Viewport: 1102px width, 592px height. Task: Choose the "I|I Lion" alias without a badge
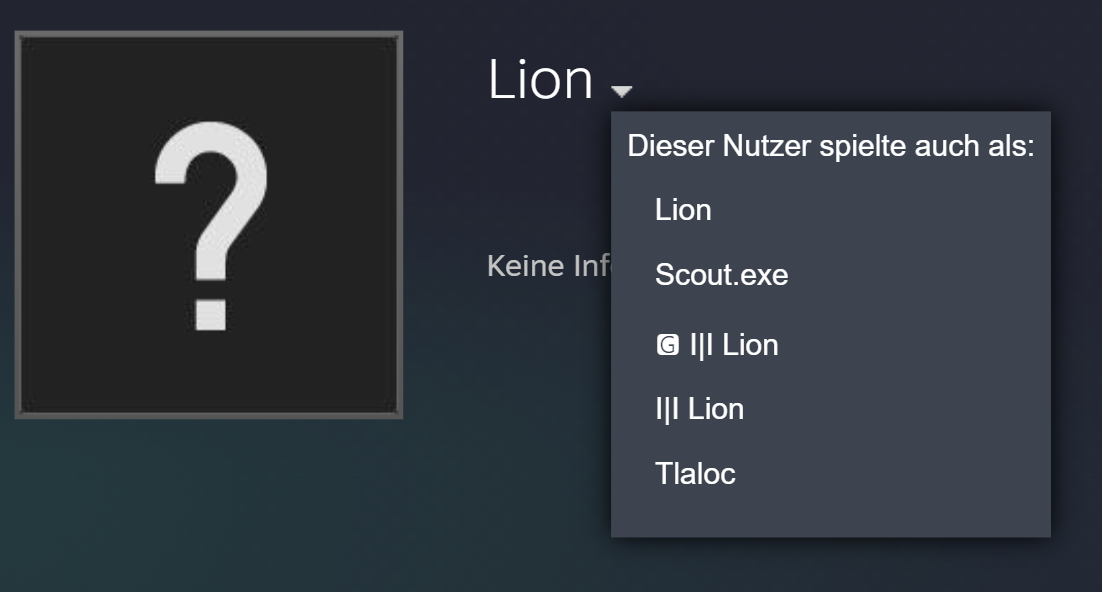point(699,409)
